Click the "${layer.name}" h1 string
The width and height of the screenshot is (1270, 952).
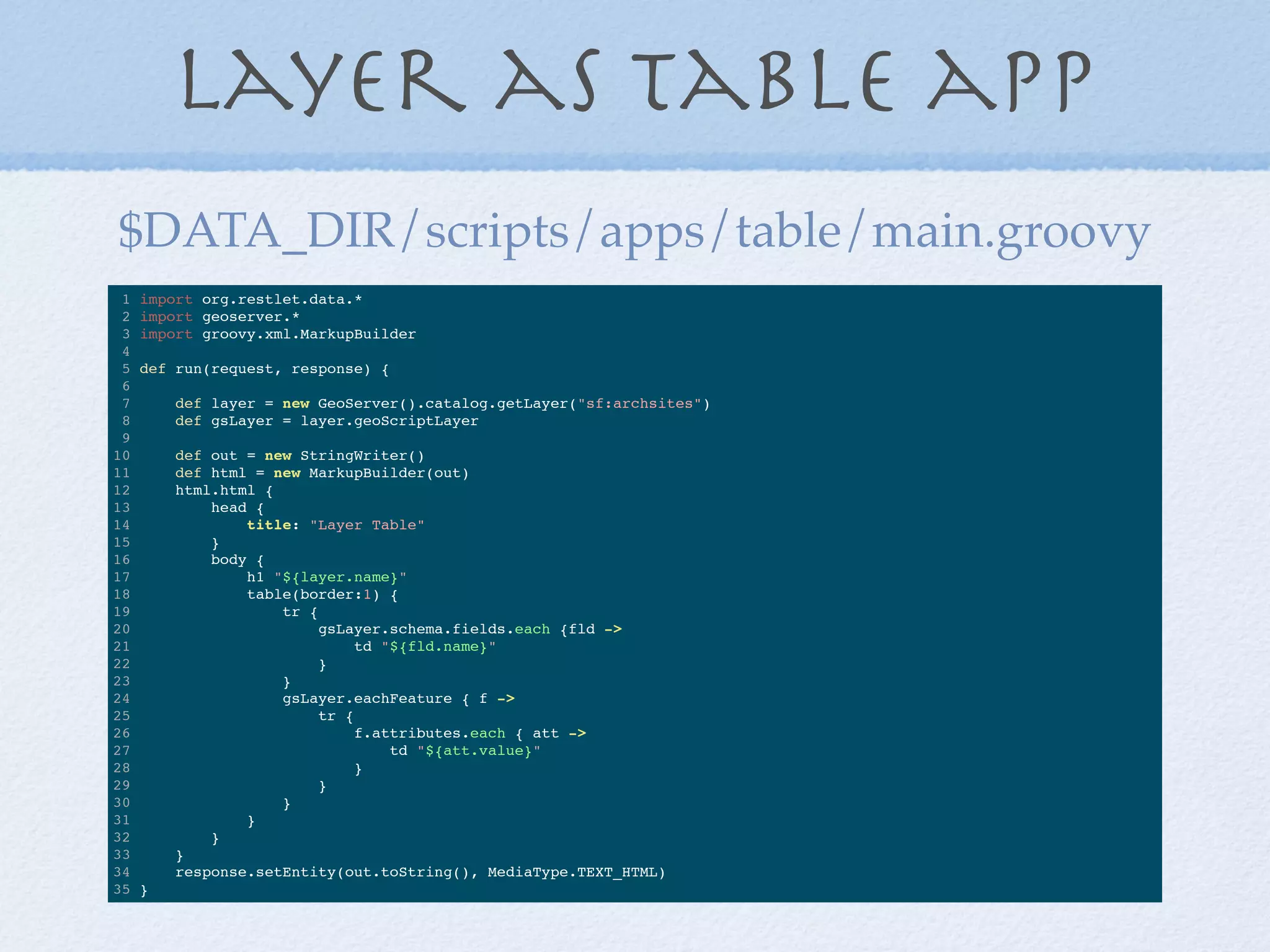tap(340, 578)
